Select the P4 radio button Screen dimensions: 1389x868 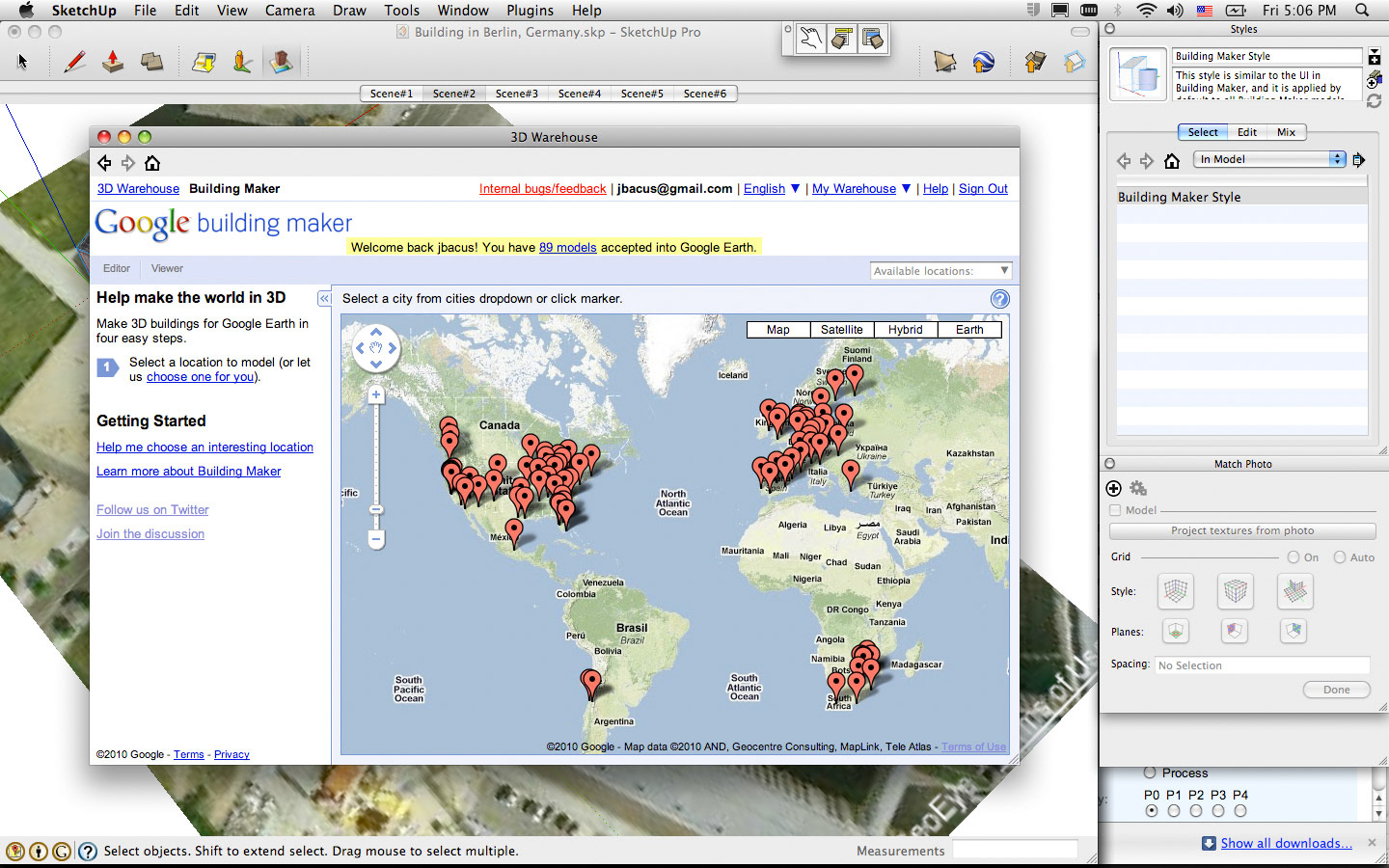point(1240,811)
